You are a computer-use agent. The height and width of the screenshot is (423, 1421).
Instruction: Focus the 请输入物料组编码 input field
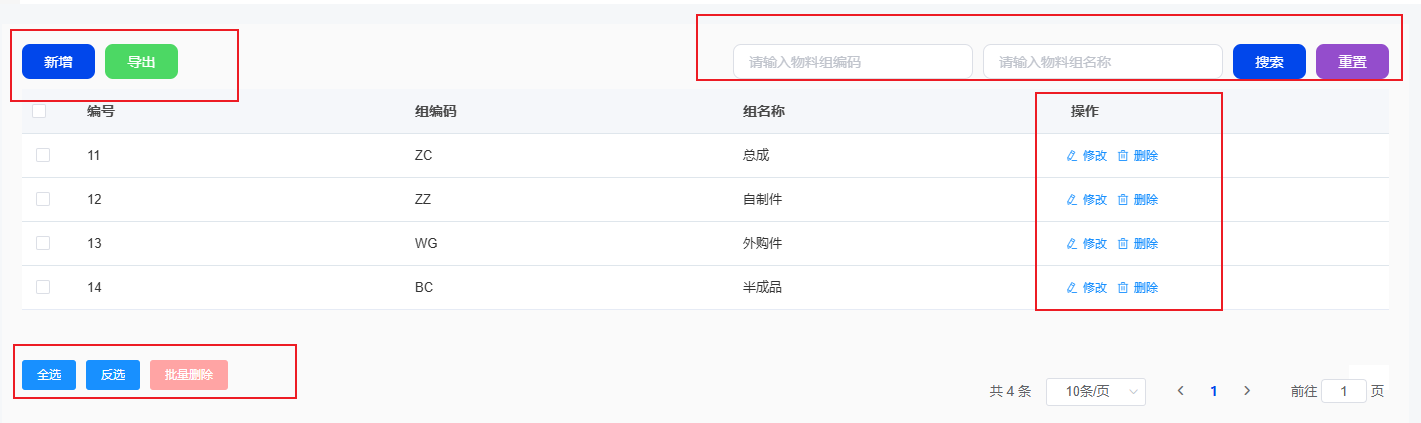pos(852,62)
